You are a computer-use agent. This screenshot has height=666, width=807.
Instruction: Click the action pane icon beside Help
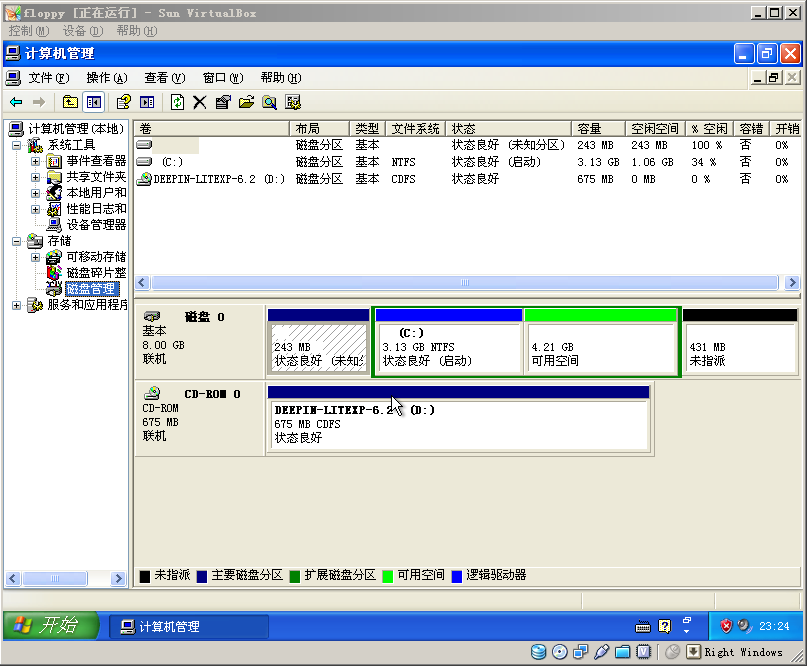pos(147,102)
